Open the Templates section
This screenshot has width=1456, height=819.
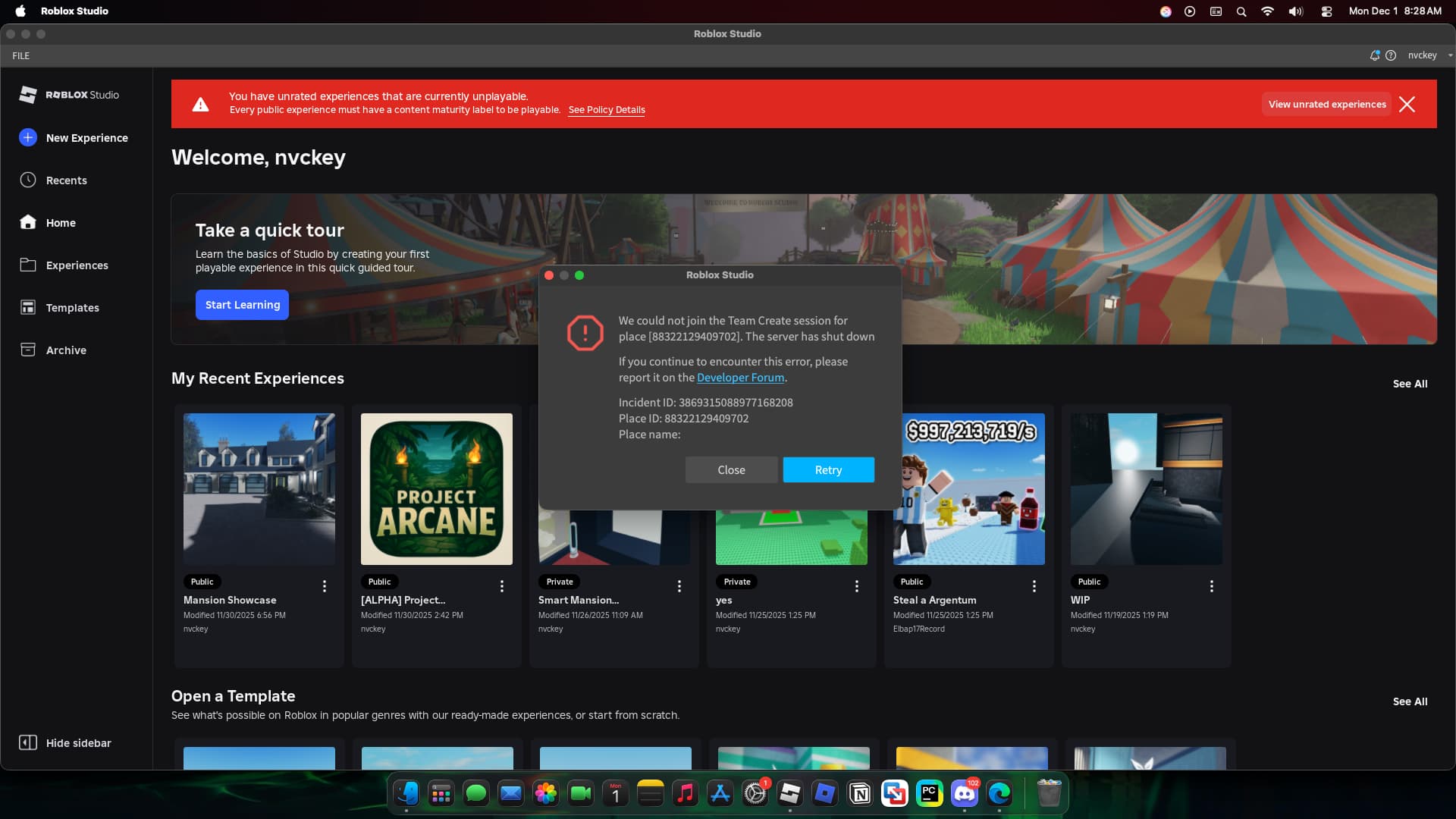tap(72, 308)
